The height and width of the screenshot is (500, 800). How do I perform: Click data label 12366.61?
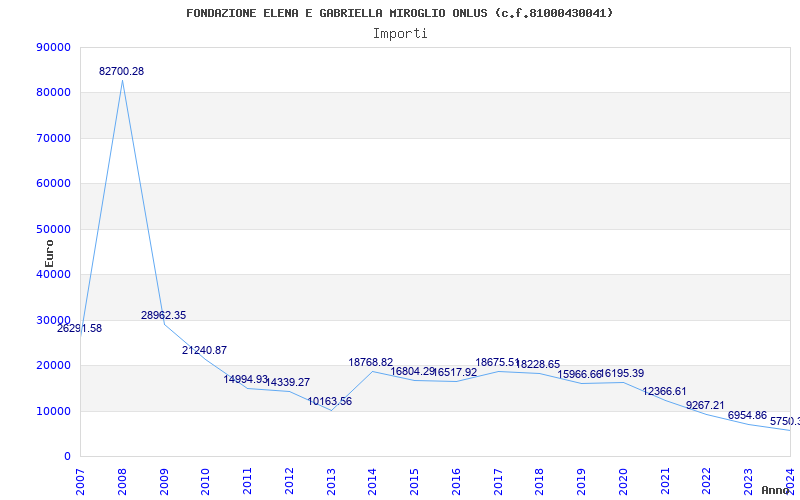click(664, 391)
